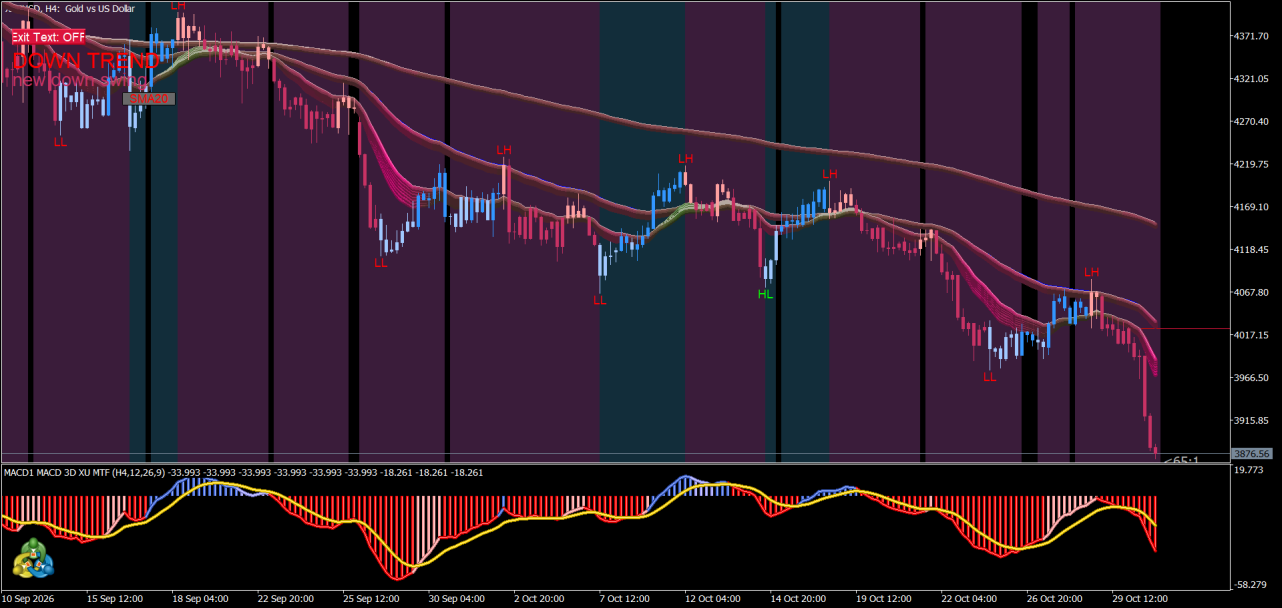Click the DOWN TREND status text
Image resolution: width=1282 pixels, height=608 pixels.
(85, 60)
